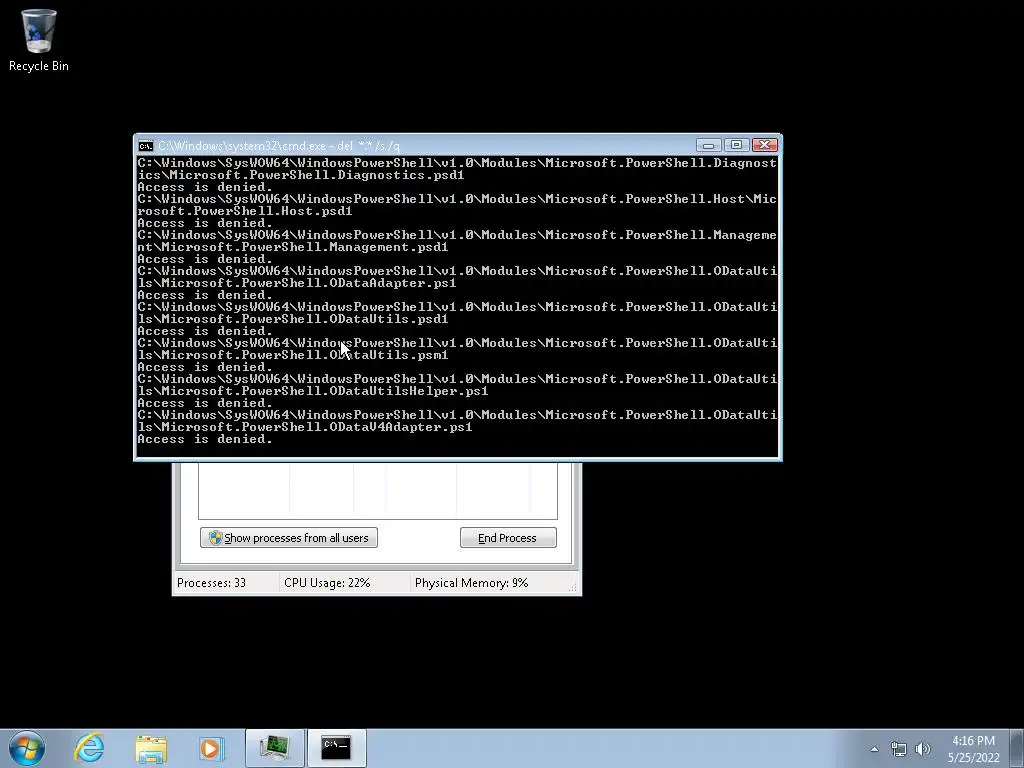Minimize the cmd.exe window
Viewport: 1024px width, 768px height.
pos(709,145)
